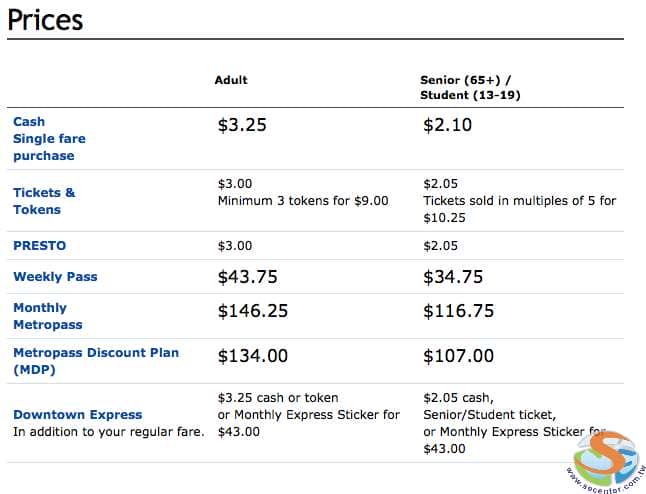
Task: Click the $107.00 senior MDP price
Action: pos(458,356)
